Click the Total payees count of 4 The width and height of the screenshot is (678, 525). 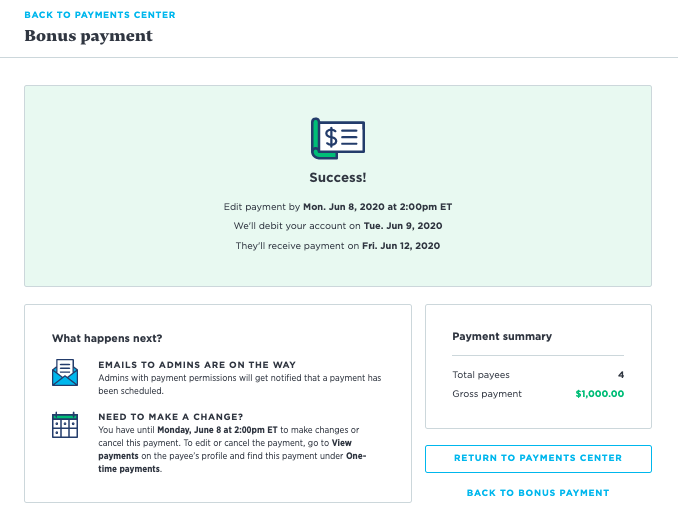tap(621, 375)
